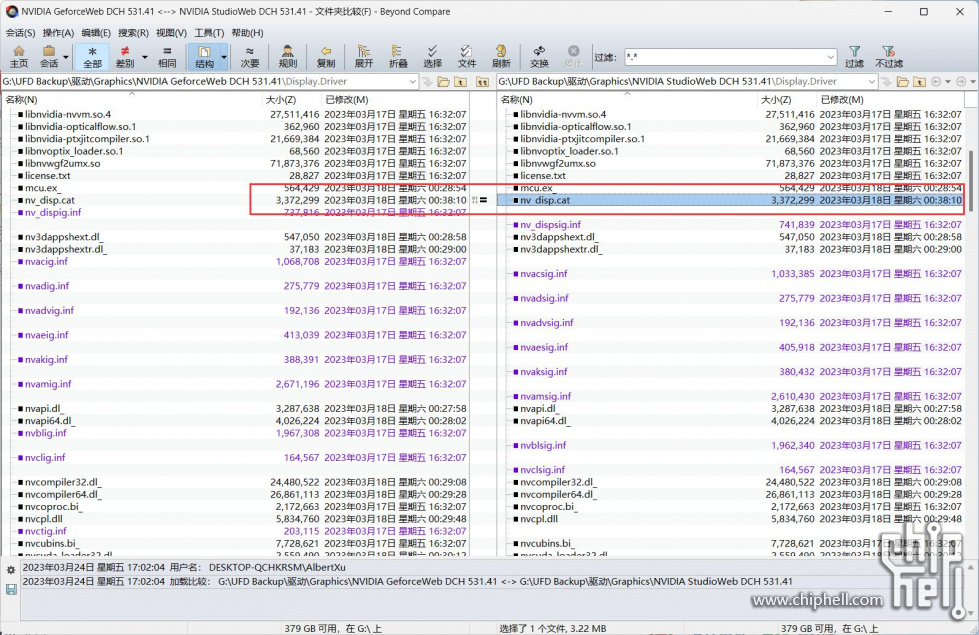Click the Beyond Compare title bar icon

(x=11, y=11)
